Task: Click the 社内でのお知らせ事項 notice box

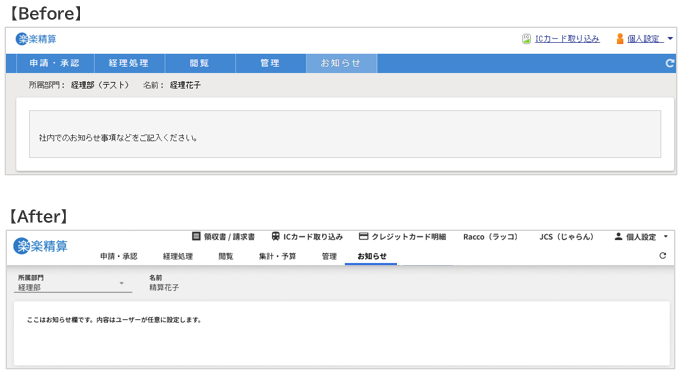Action: (x=345, y=134)
